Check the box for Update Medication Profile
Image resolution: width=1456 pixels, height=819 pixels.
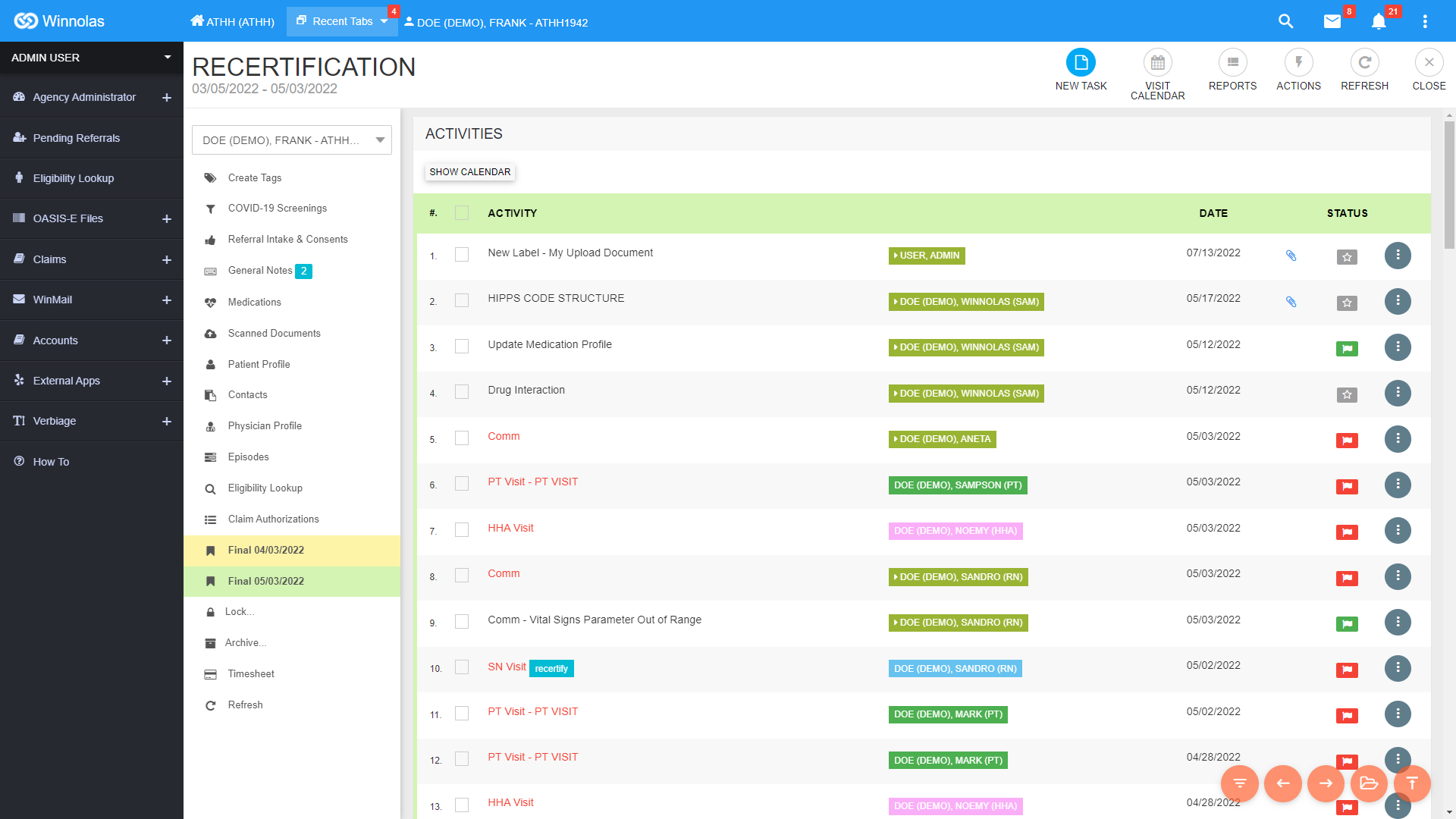[x=462, y=347]
